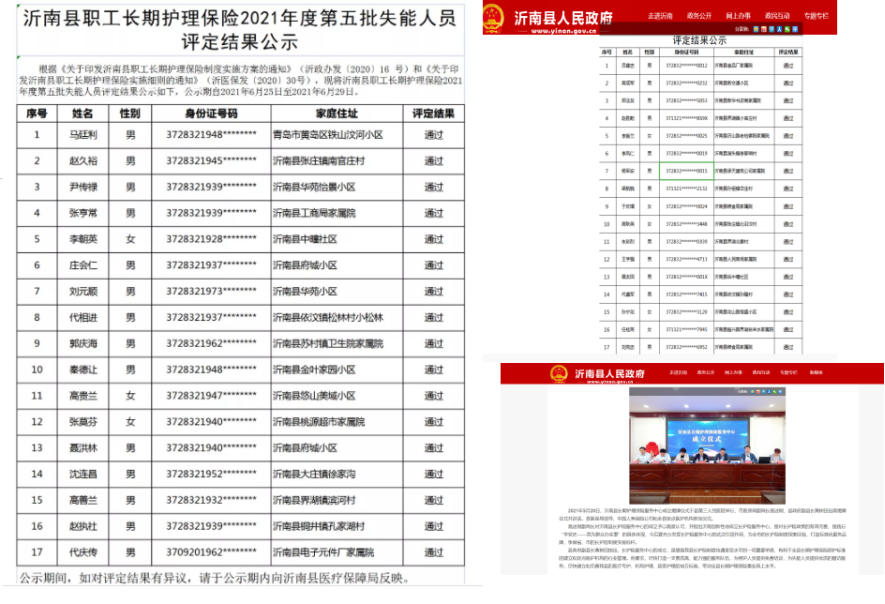Click www.yinan.gov.cn link in the top page header
The width and height of the screenshot is (885, 604).
tap(563, 31)
